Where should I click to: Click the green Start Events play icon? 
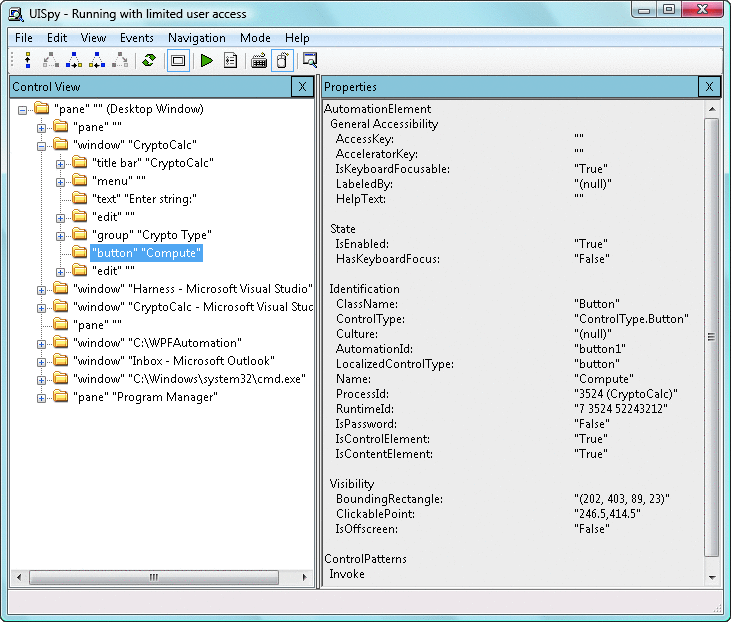point(207,61)
